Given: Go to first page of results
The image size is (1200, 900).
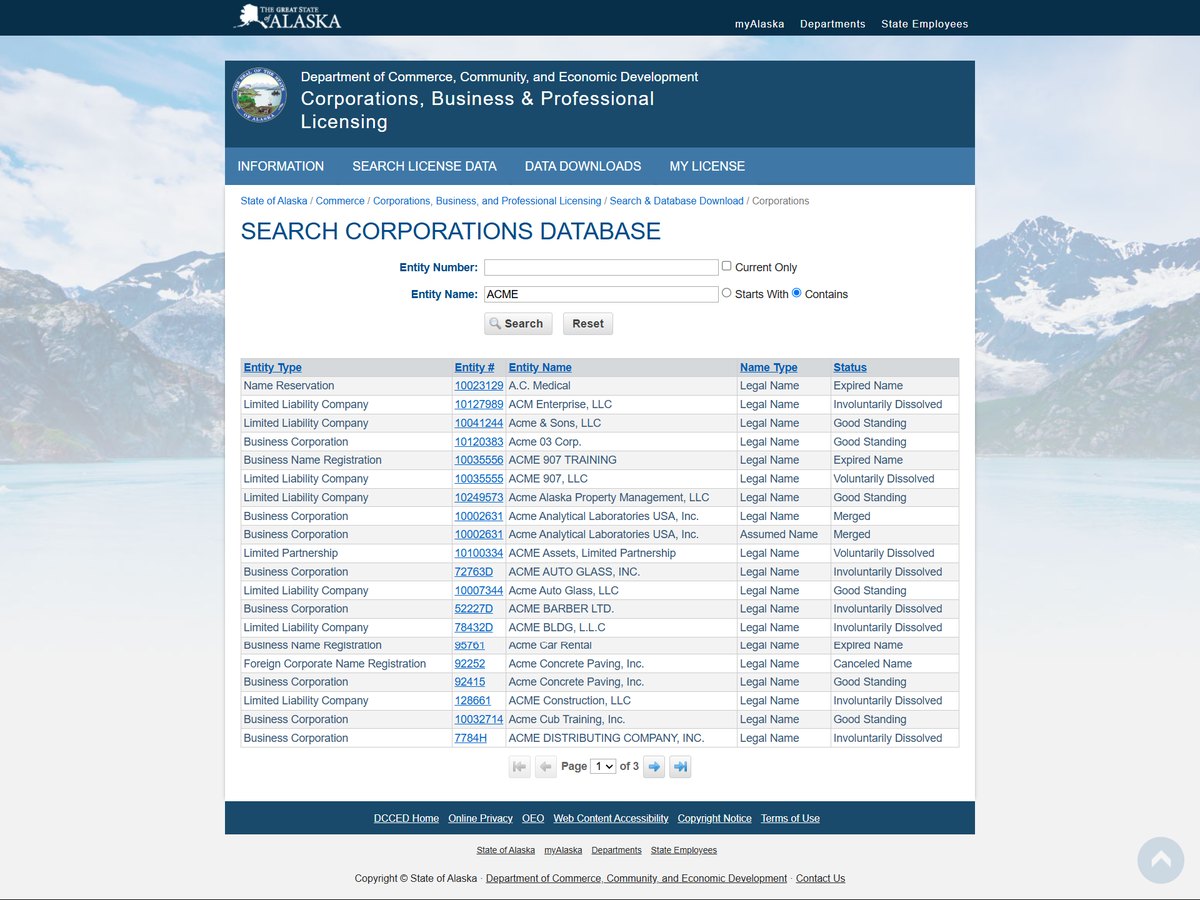Looking at the screenshot, I should [519, 767].
